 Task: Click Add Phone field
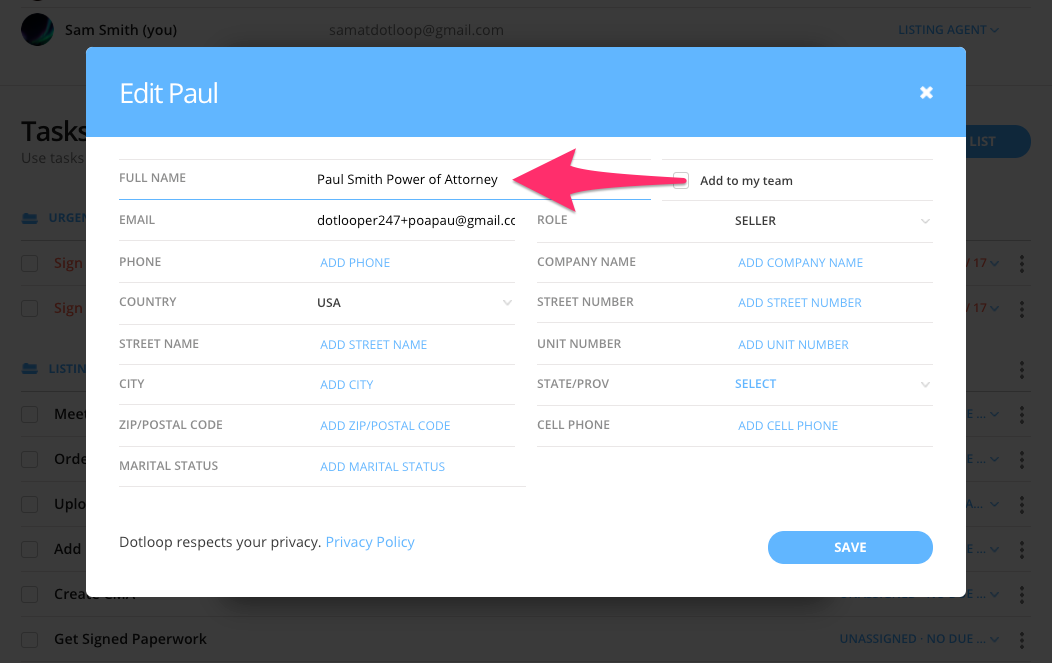[x=355, y=263]
